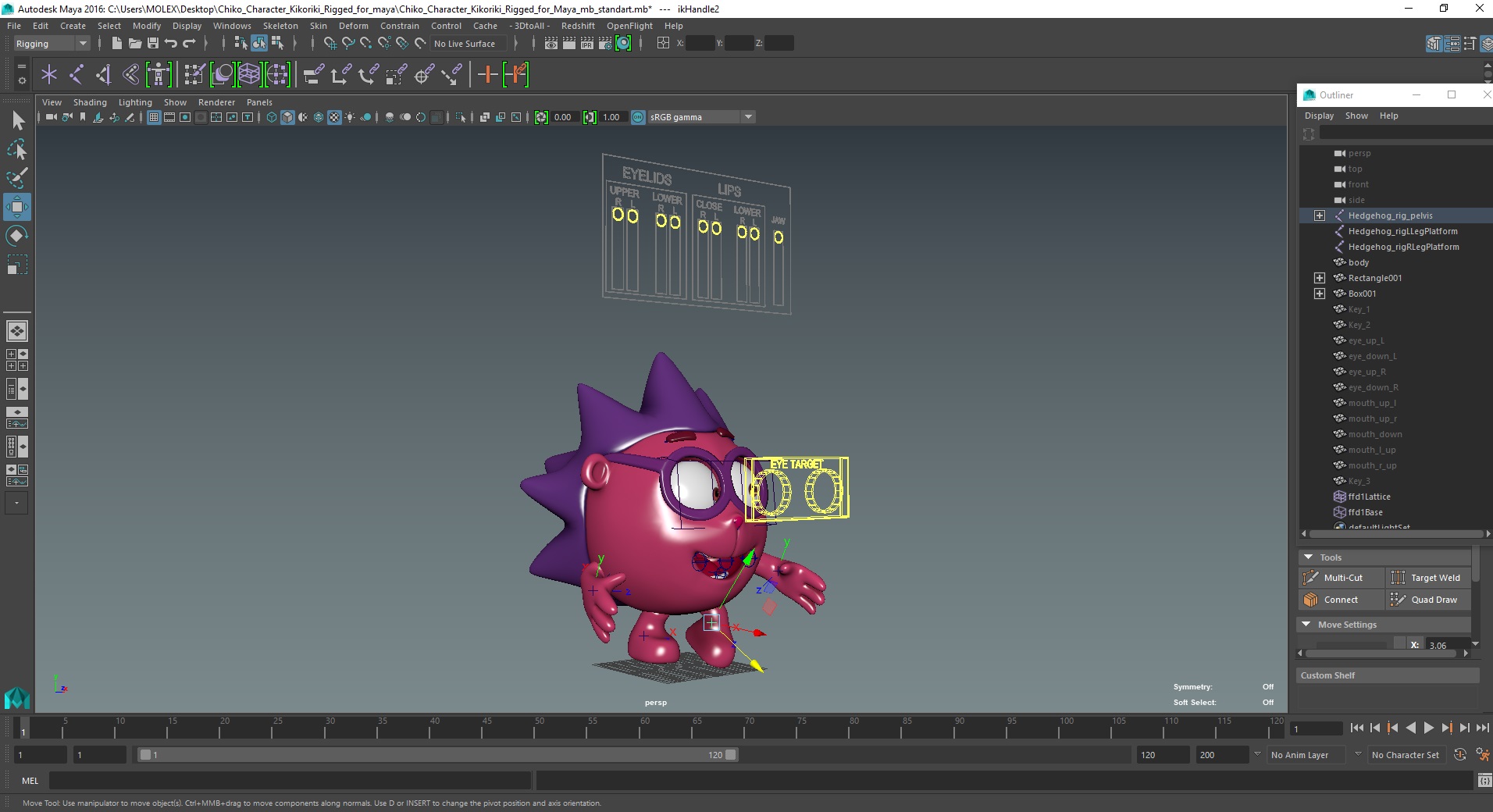Toggle select by component type mode
Viewport: 1493px width, 812px height.
[277, 44]
